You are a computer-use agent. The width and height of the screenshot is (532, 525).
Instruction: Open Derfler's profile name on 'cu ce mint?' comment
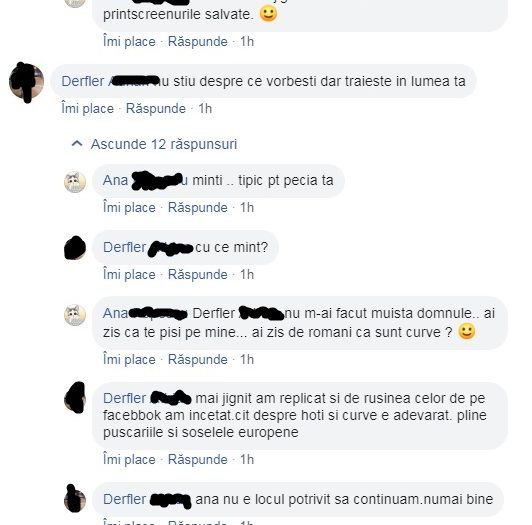[125, 247]
